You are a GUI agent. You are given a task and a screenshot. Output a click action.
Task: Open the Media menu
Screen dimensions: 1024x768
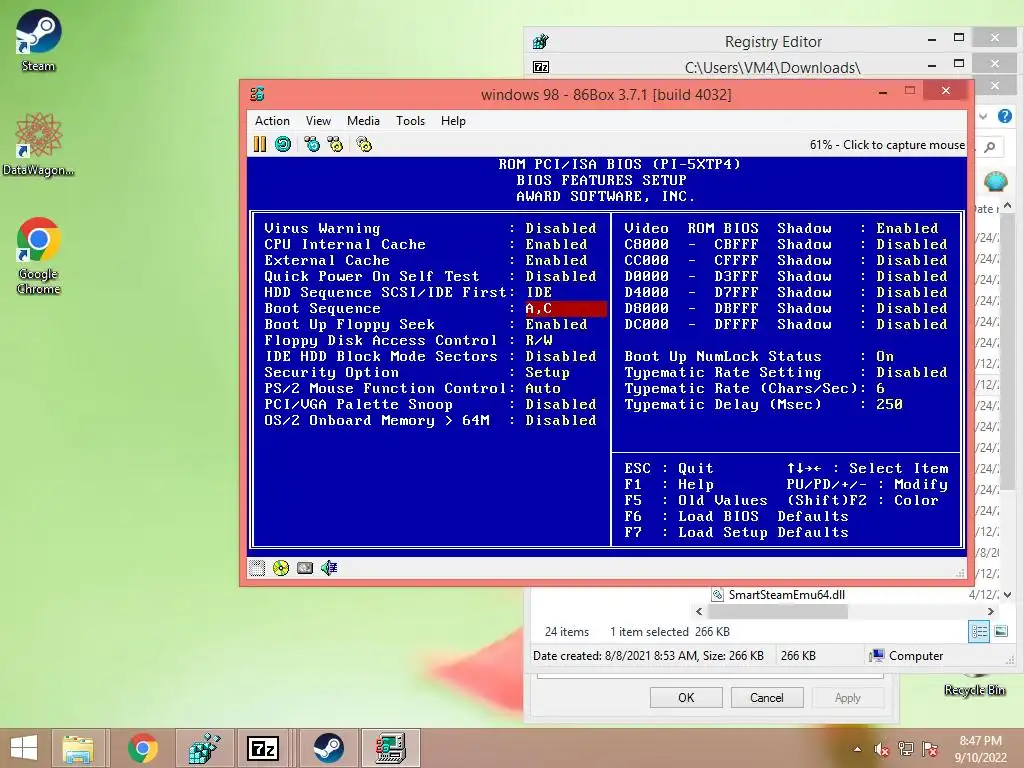pyautogui.click(x=363, y=121)
